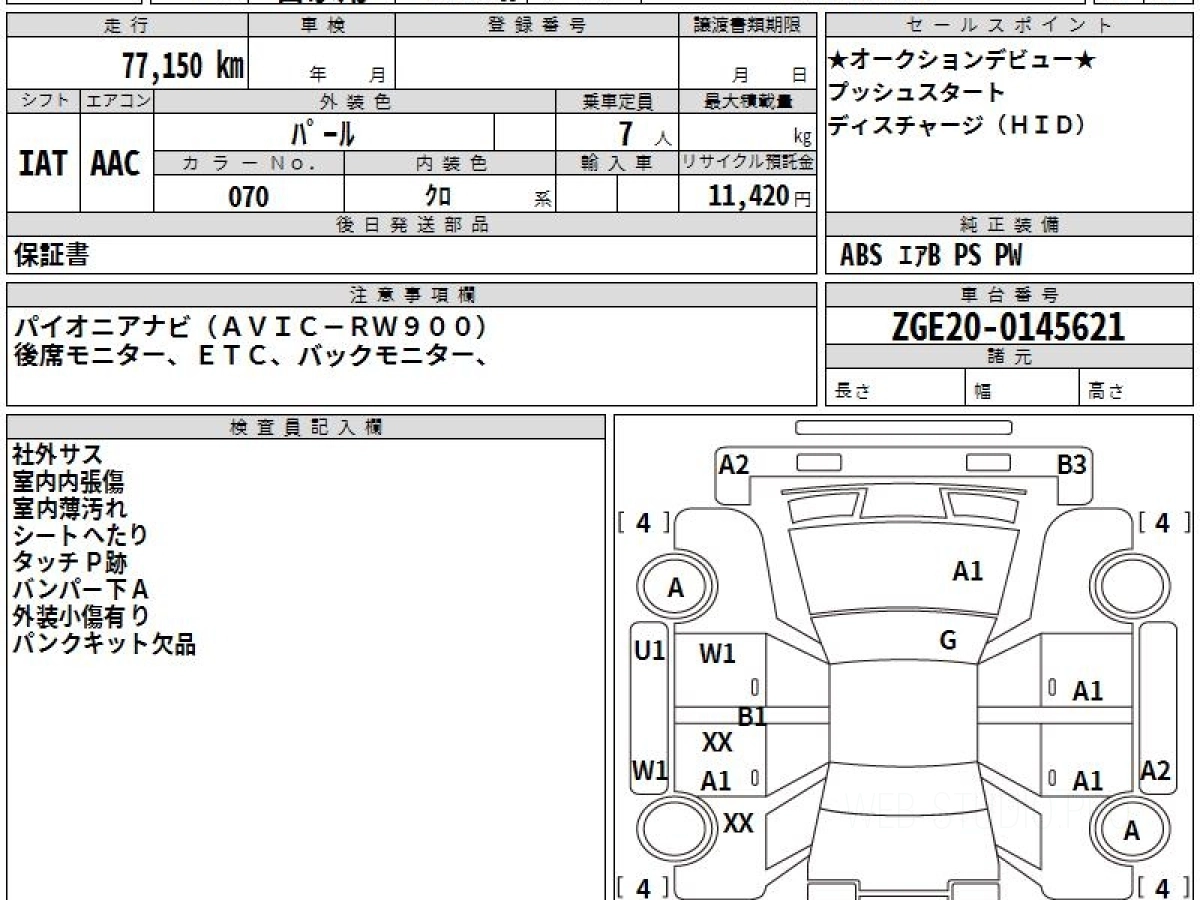Click the 車台番号 header
This screenshot has width=1200, height=900.
tap(1010, 295)
